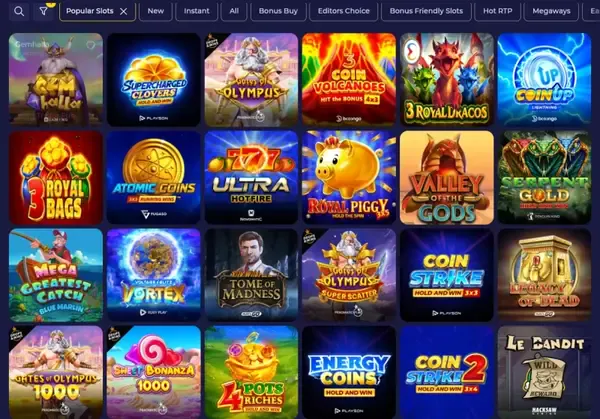Viewport: 600px width, 419px height.
Task: Open the Instant games tab
Action: (196, 11)
